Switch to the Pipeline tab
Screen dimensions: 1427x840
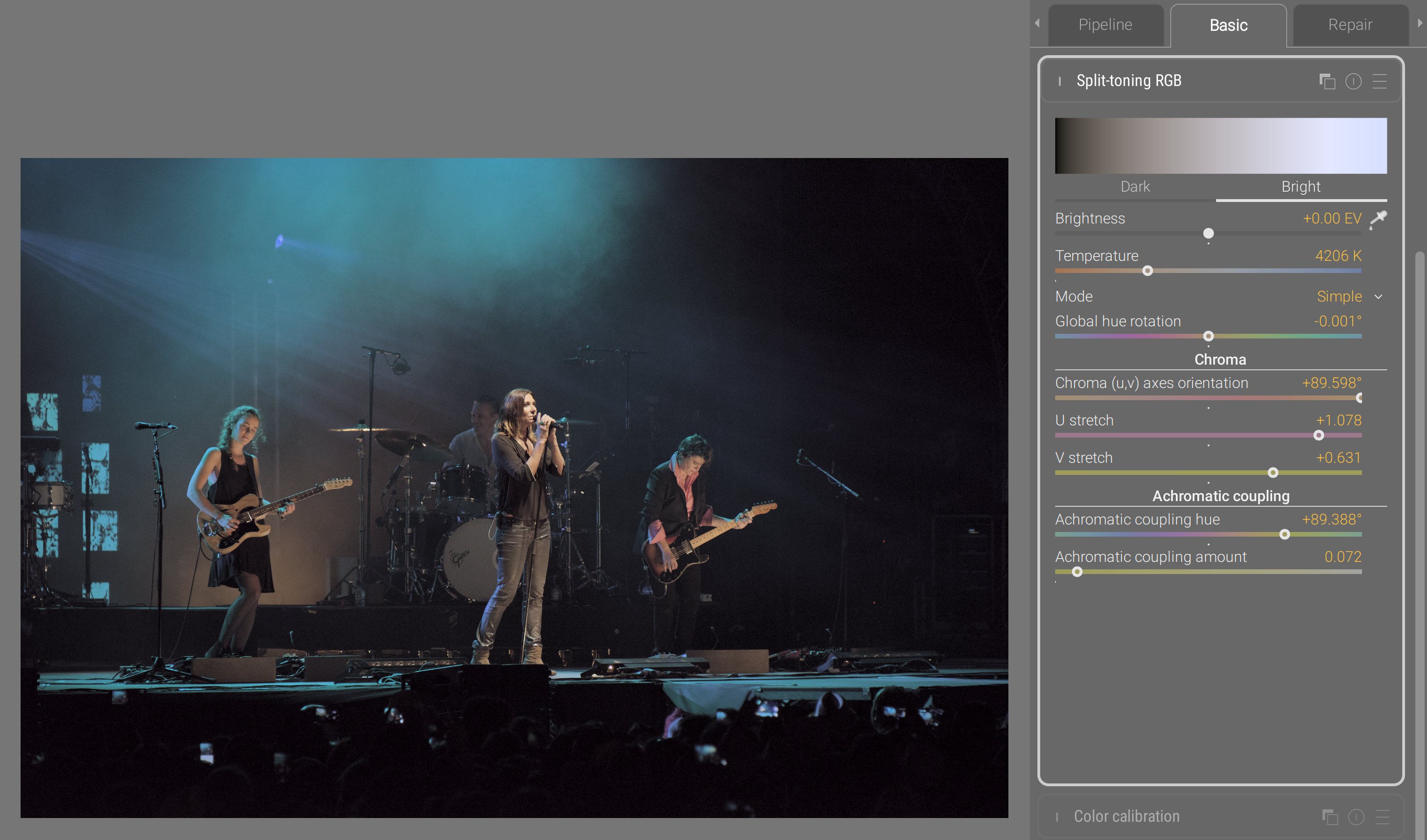[1105, 25]
